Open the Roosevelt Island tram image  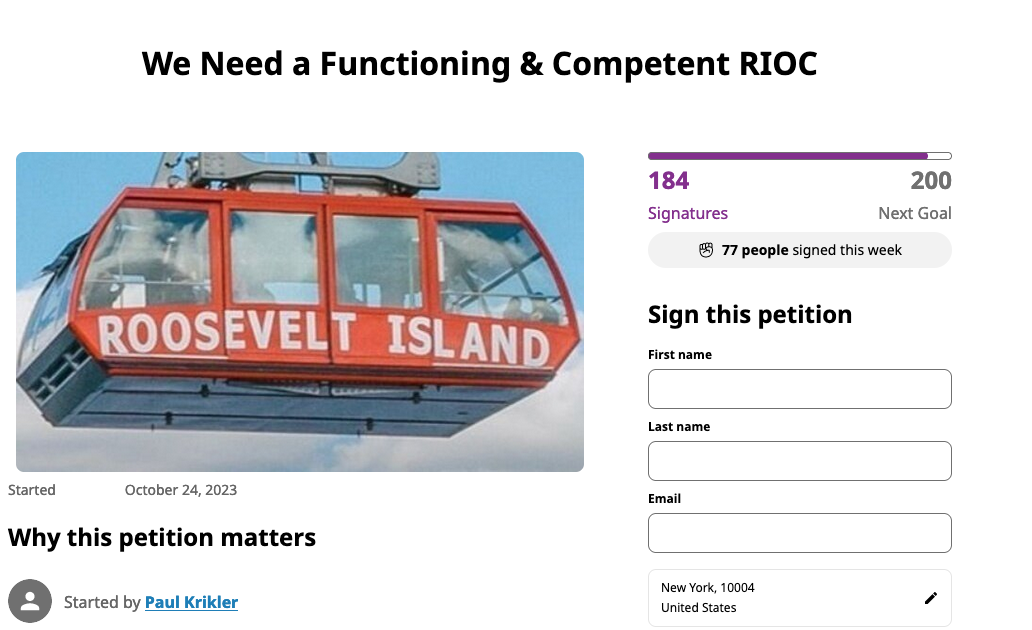[300, 312]
